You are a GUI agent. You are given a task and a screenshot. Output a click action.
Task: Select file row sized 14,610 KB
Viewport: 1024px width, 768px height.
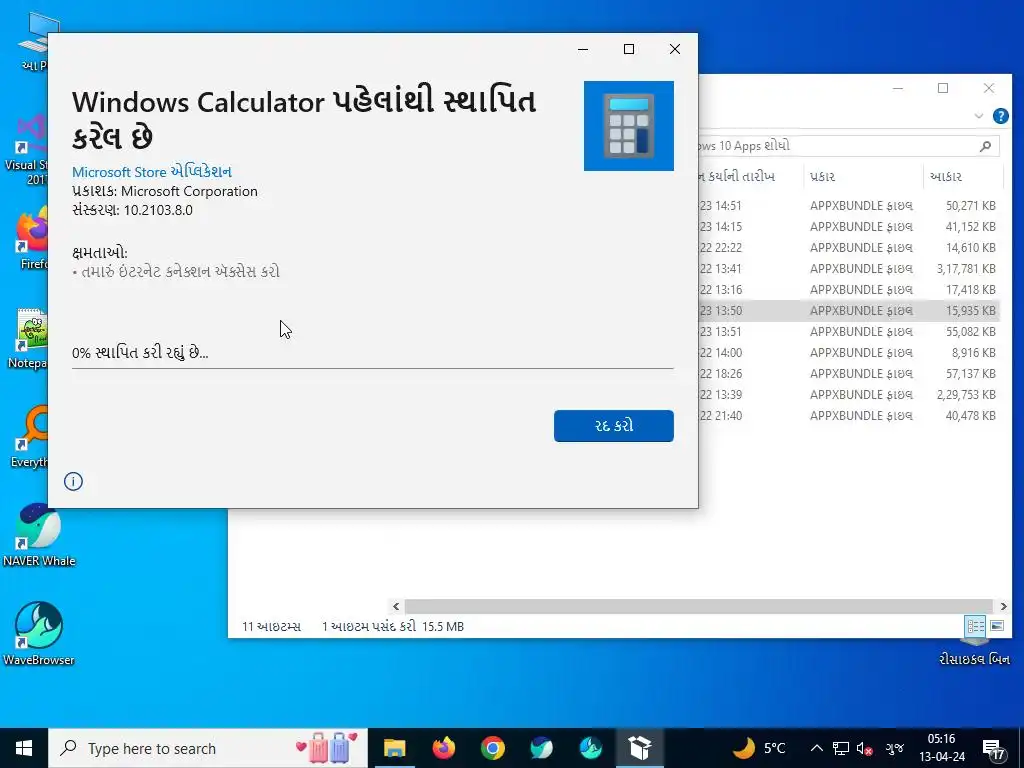point(849,248)
